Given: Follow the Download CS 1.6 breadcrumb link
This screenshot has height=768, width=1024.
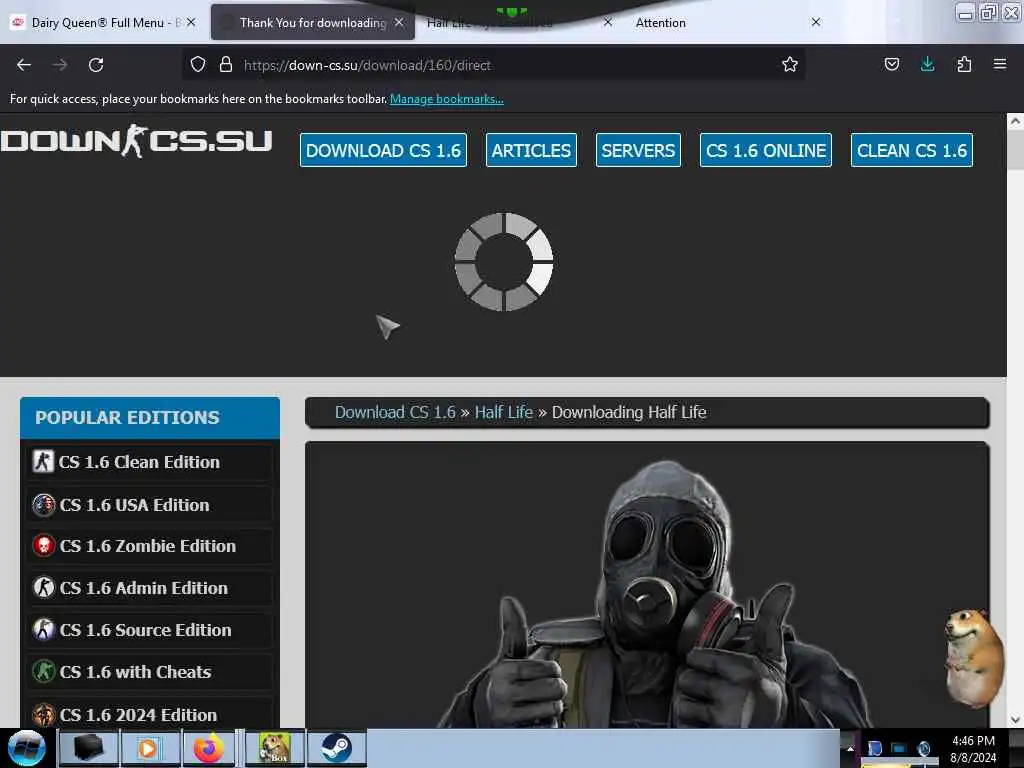Looking at the screenshot, I should (x=395, y=412).
